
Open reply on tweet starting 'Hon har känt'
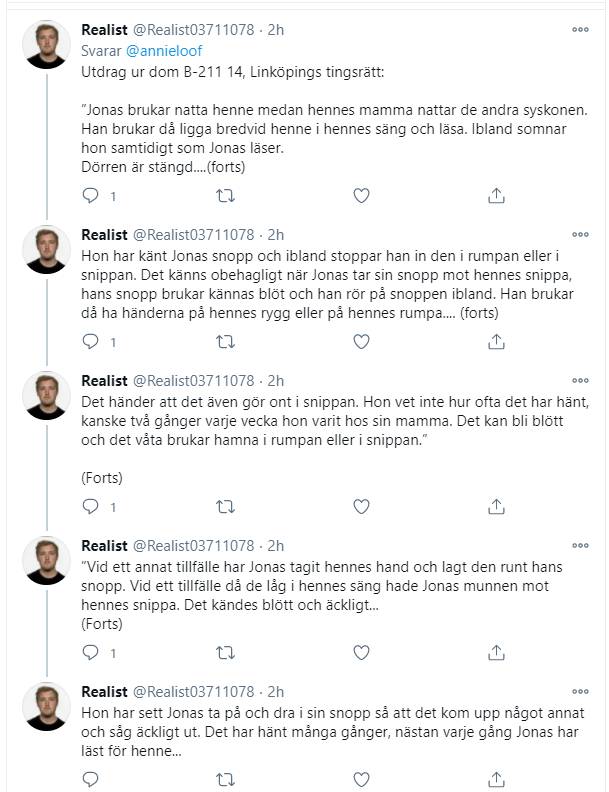[x=90, y=342]
